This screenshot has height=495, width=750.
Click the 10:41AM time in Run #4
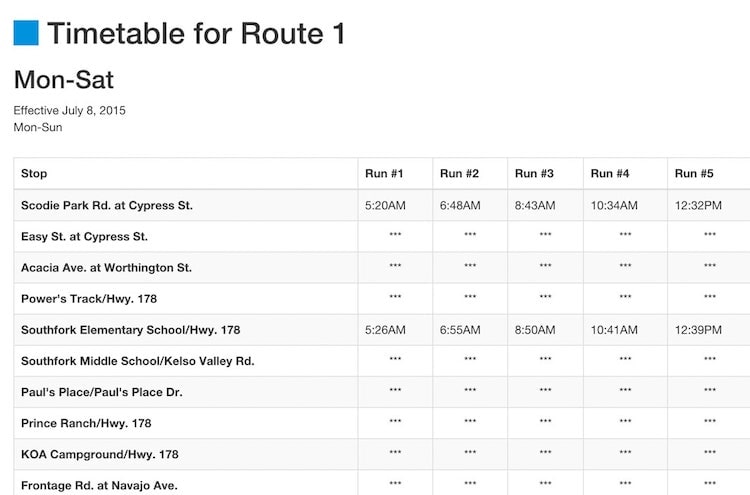point(612,330)
